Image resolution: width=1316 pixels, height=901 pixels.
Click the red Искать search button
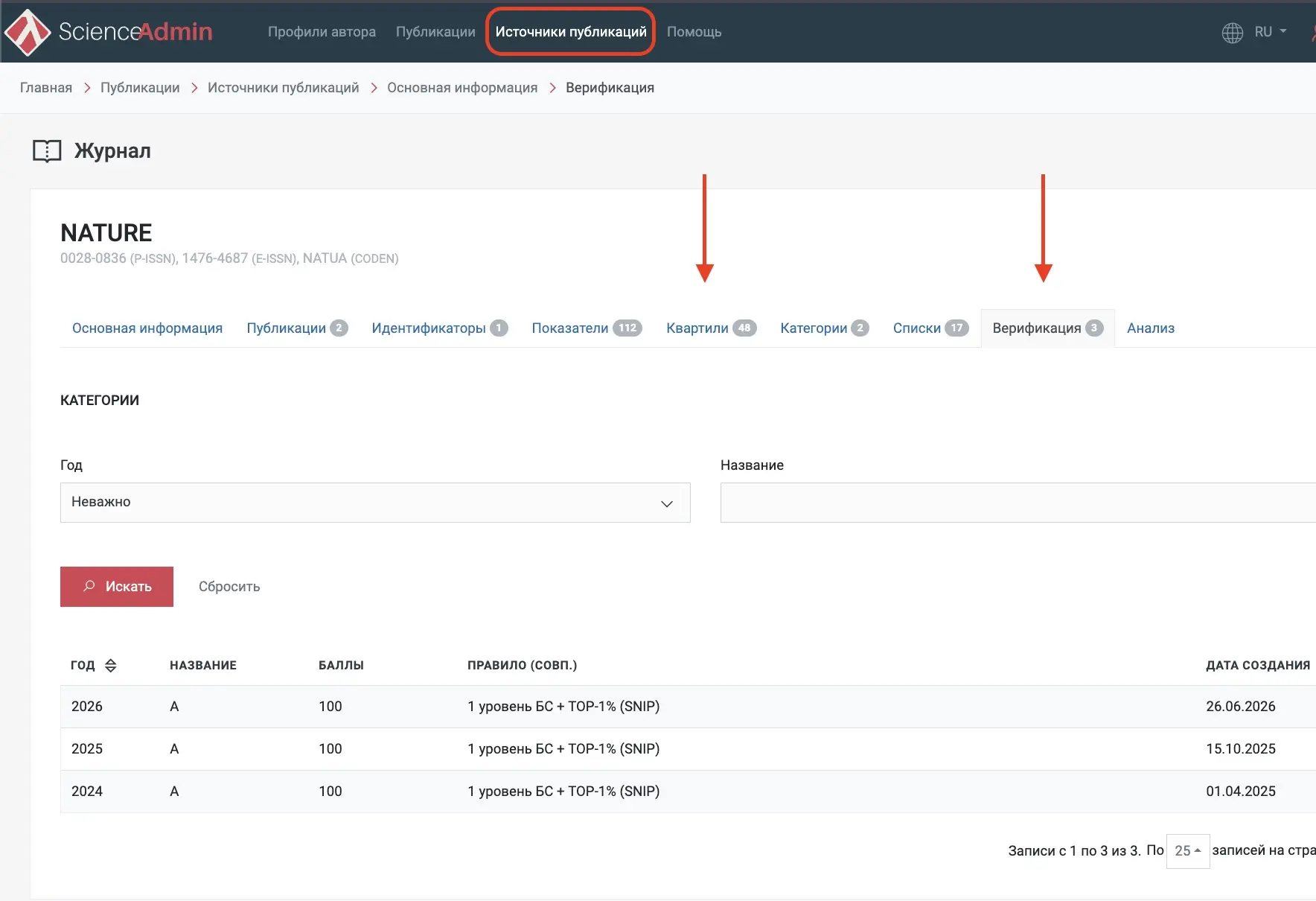click(117, 587)
